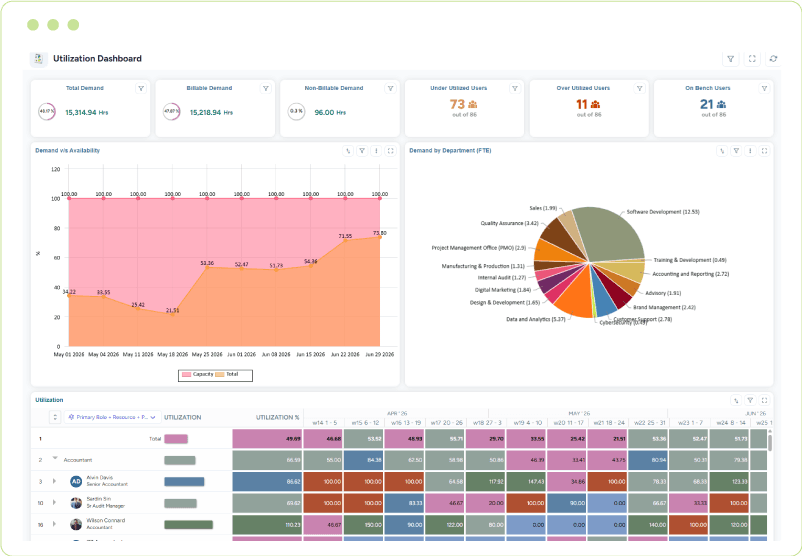Click the Utilization Dashboard logo icon
Screen dimensions: 802x556
[x=38, y=59]
